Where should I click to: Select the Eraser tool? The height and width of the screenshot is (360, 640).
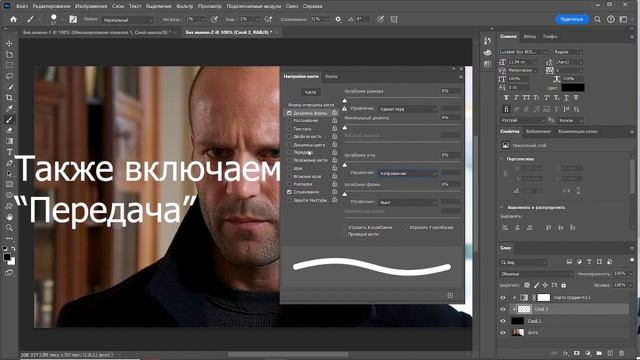[9, 130]
